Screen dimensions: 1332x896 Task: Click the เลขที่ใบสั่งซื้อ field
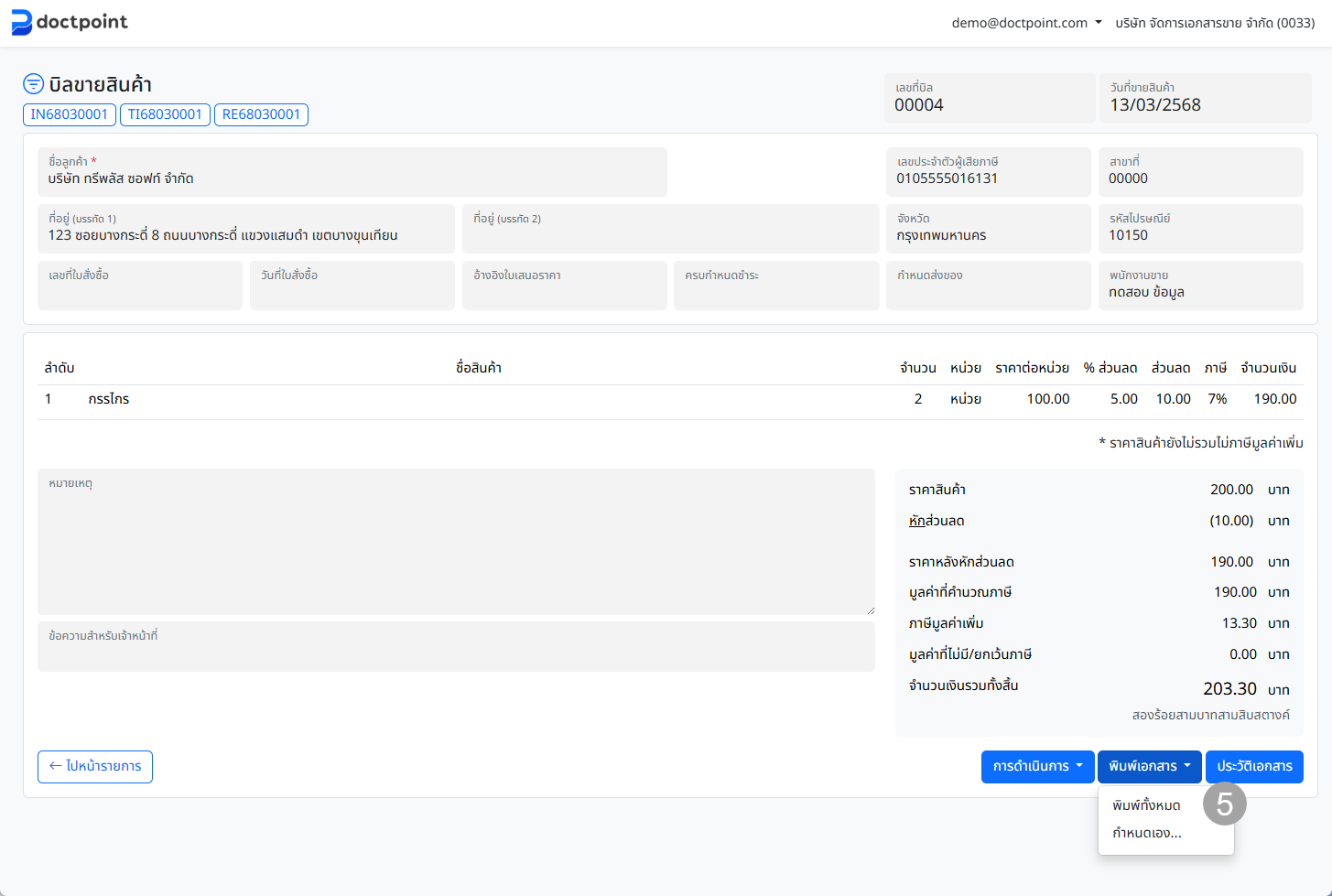pyautogui.click(x=139, y=286)
